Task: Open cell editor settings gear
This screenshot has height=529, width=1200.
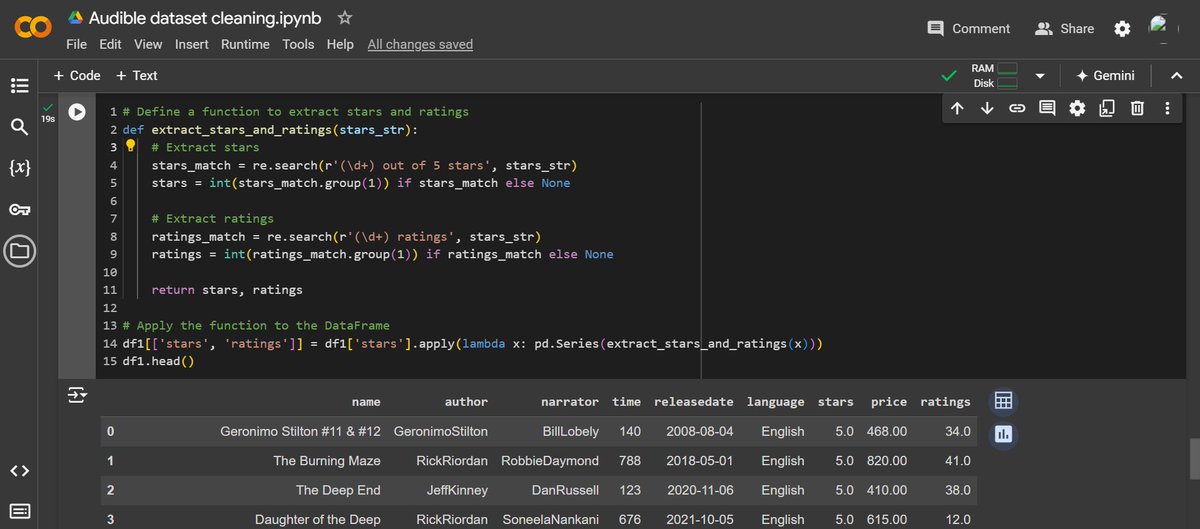Action: (1077, 108)
